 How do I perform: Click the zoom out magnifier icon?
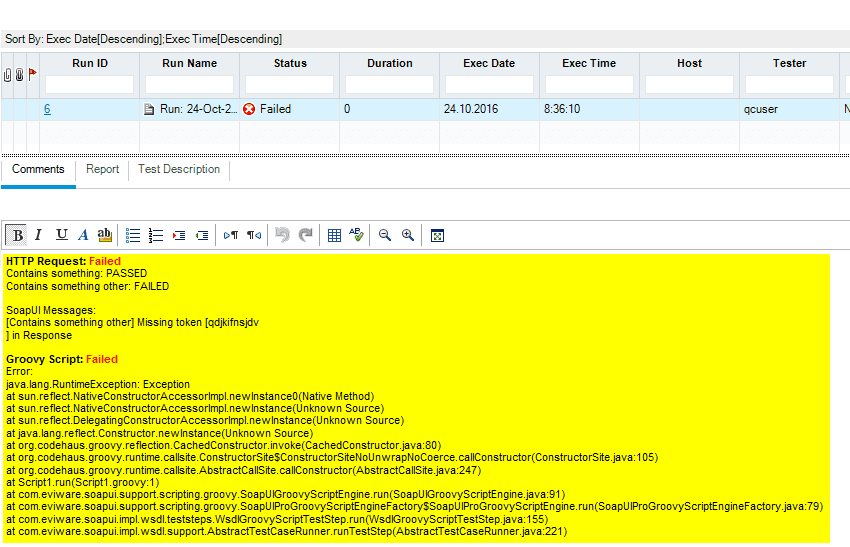(x=385, y=235)
